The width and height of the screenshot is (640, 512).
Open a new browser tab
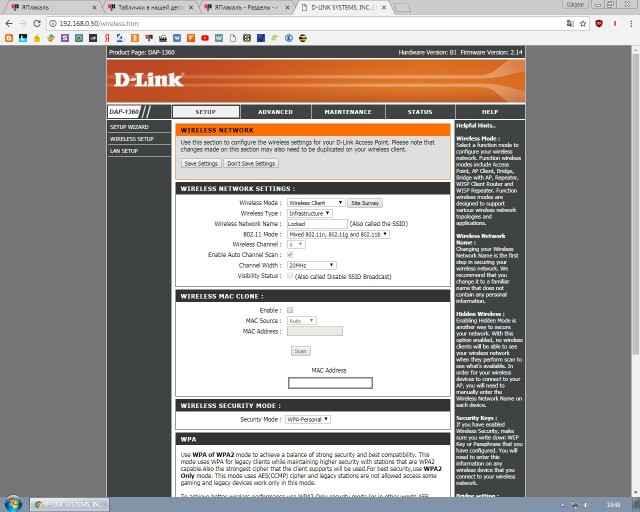click(x=402, y=8)
